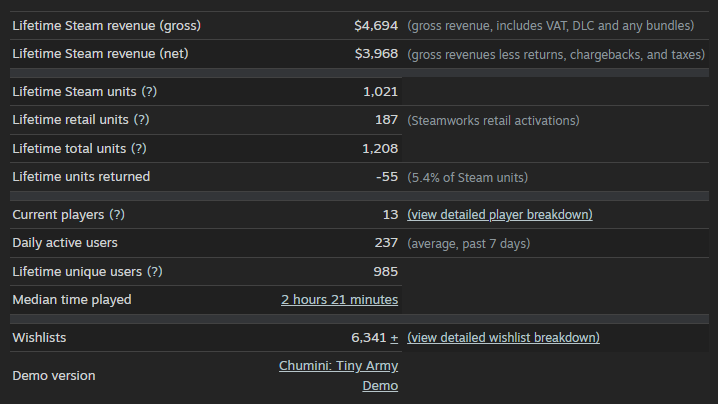Click the Median time played label
Screen dimensions: 718x404
(x=72, y=300)
